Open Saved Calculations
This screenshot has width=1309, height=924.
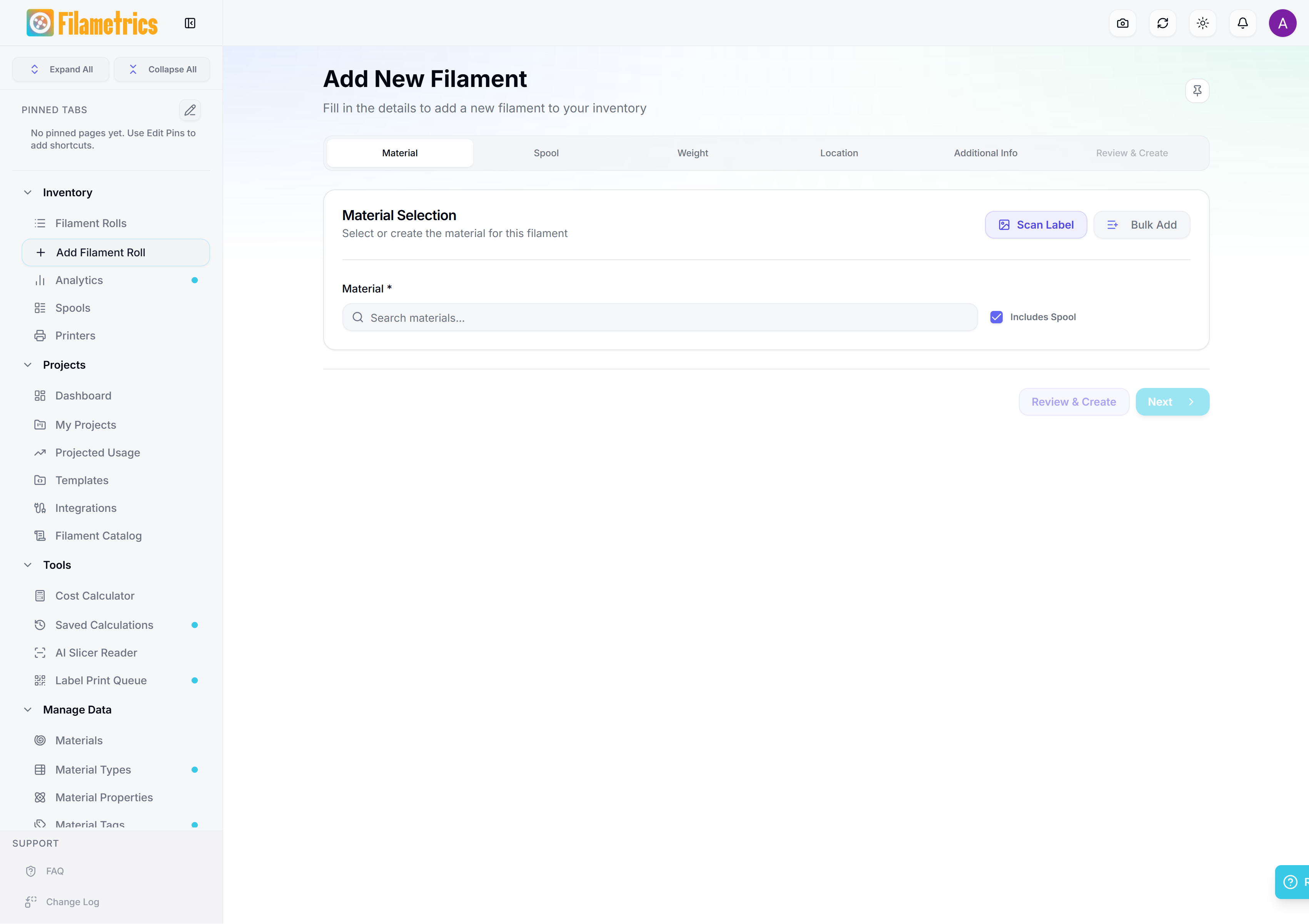(x=116, y=625)
